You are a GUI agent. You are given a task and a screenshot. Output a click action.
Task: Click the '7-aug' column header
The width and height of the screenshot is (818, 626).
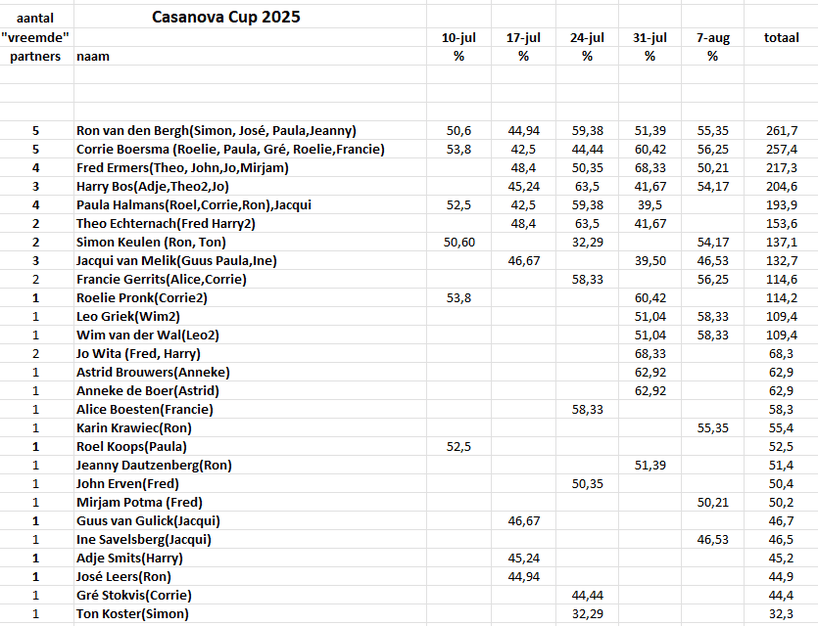coord(713,38)
